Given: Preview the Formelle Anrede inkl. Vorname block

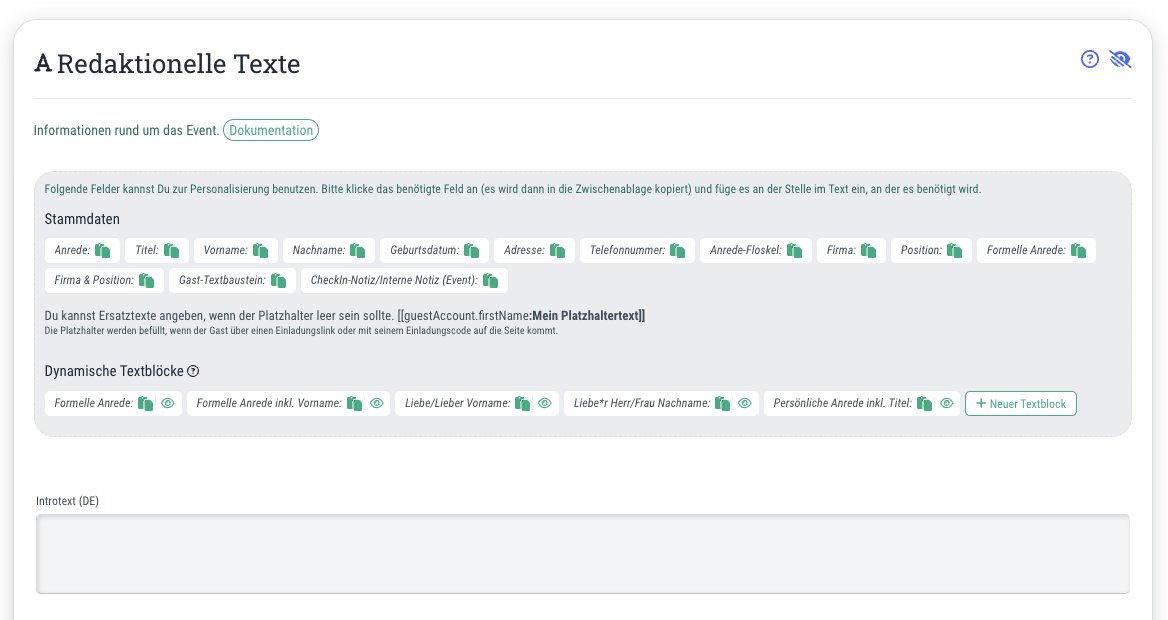Looking at the screenshot, I should tap(377, 403).
